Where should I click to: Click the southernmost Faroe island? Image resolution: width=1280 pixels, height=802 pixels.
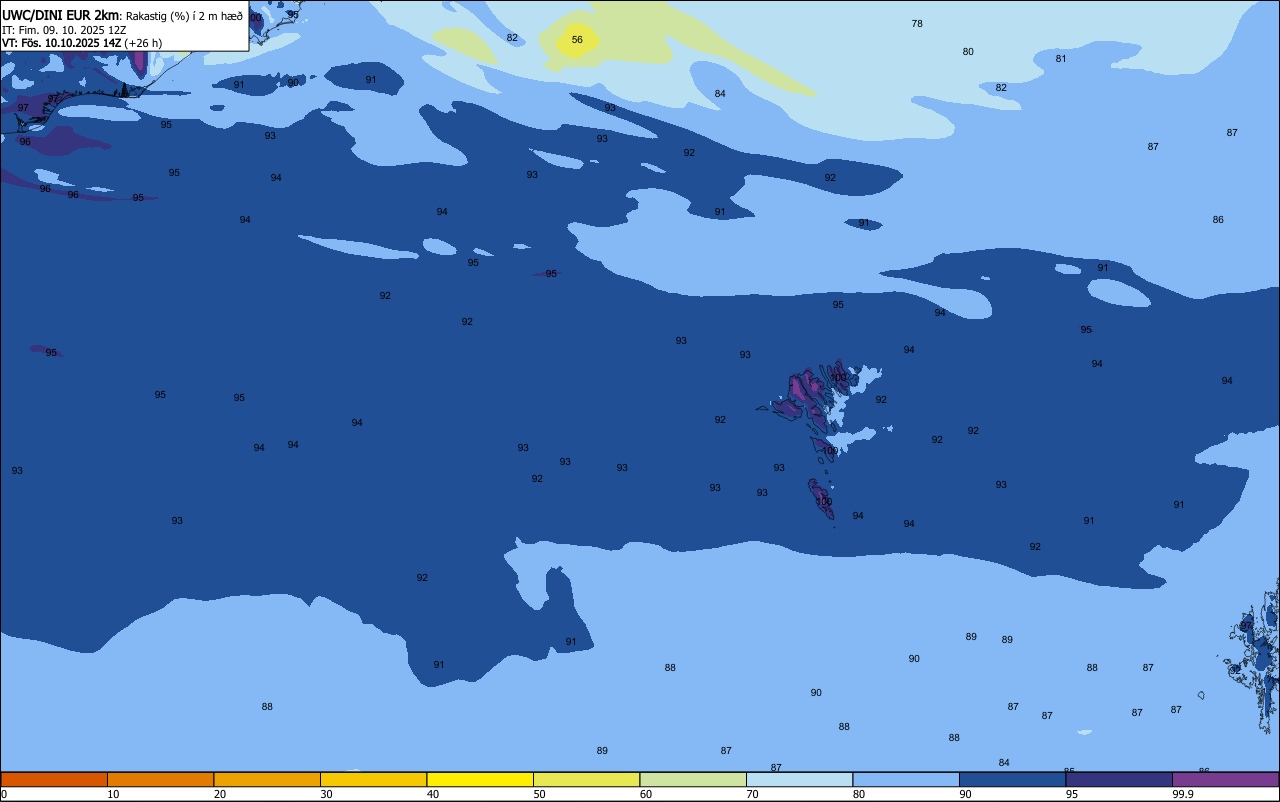tap(821, 498)
